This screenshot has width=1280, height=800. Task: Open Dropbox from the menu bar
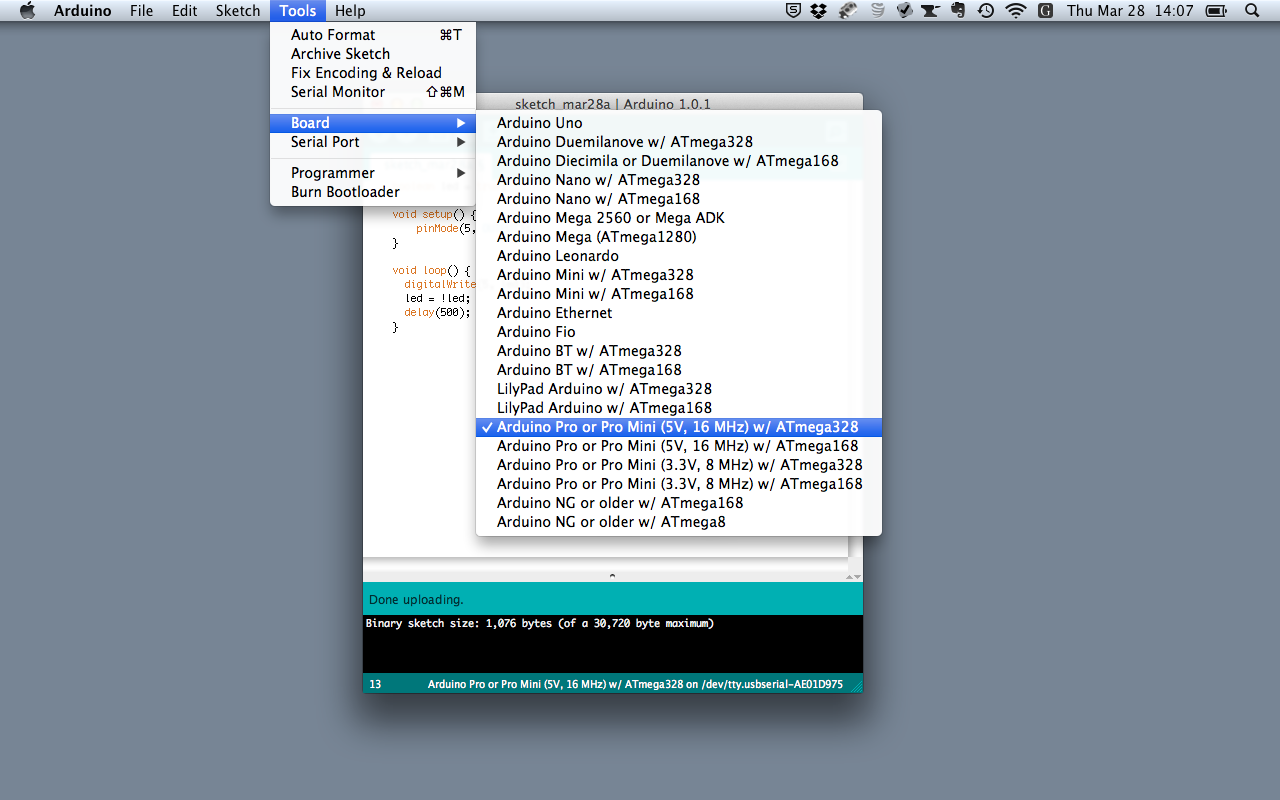tap(819, 11)
